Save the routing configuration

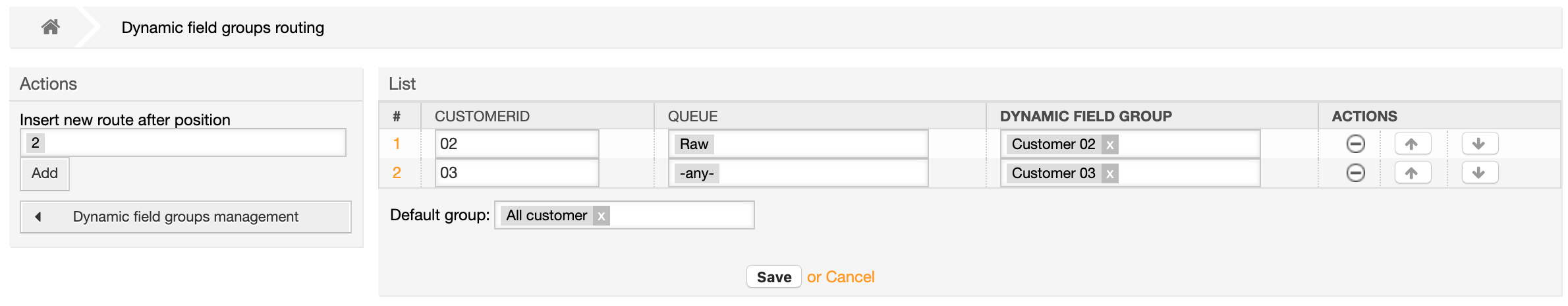773,277
